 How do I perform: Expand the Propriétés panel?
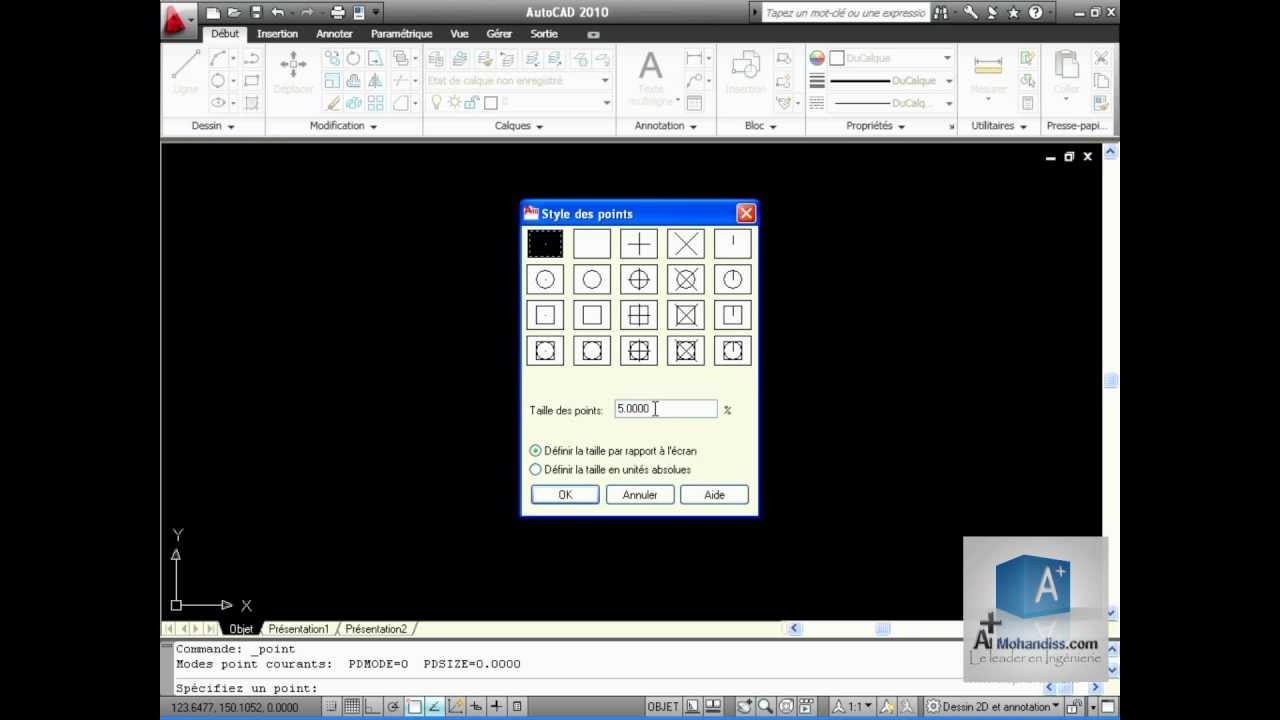pyautogui.click(x=876, y=126)
